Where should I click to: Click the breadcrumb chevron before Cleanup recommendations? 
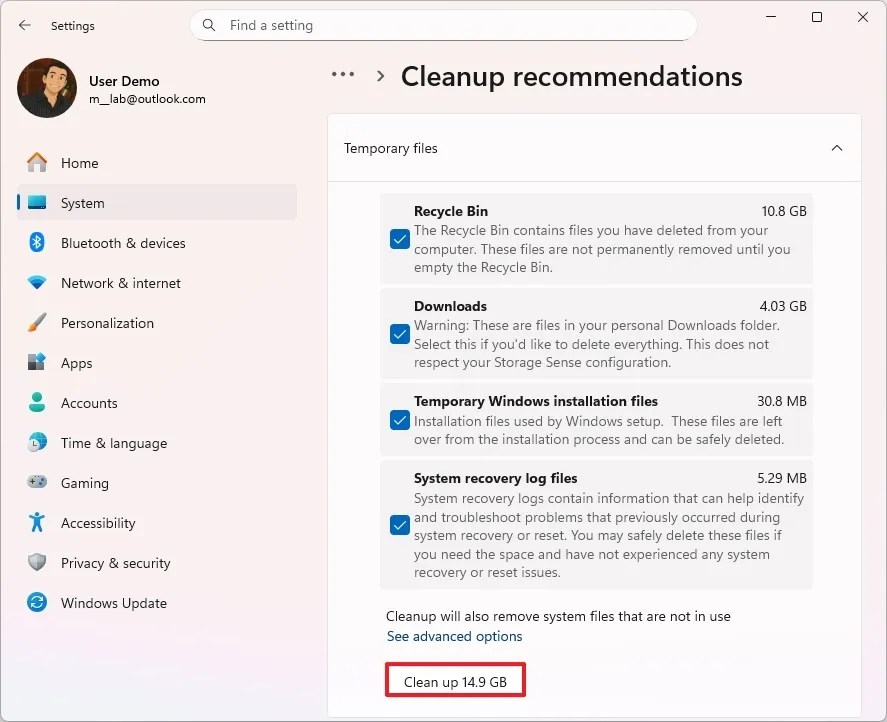pos(379,75)
